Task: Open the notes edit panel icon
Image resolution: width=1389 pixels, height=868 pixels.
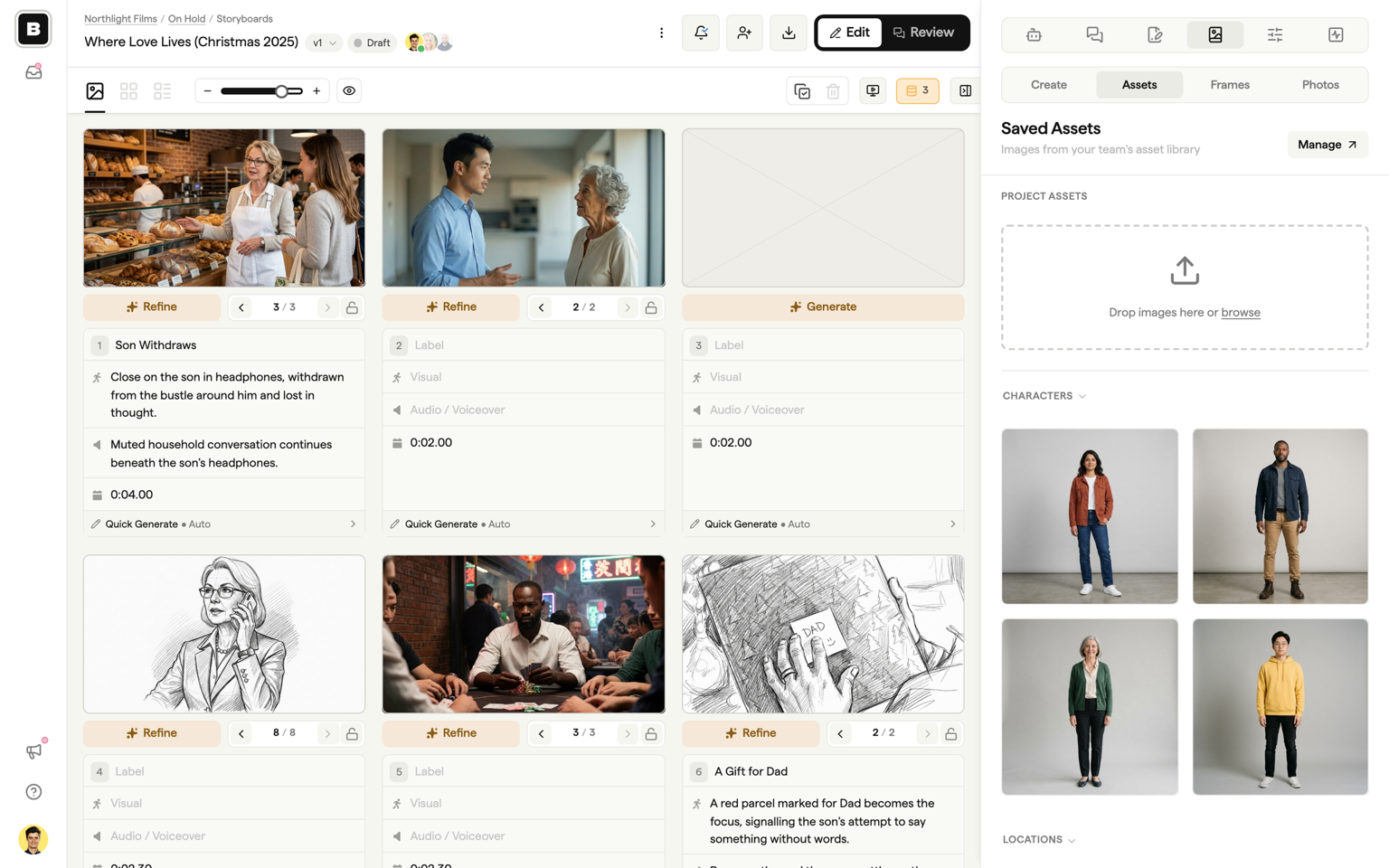Action: click(x=1155, y=34)
